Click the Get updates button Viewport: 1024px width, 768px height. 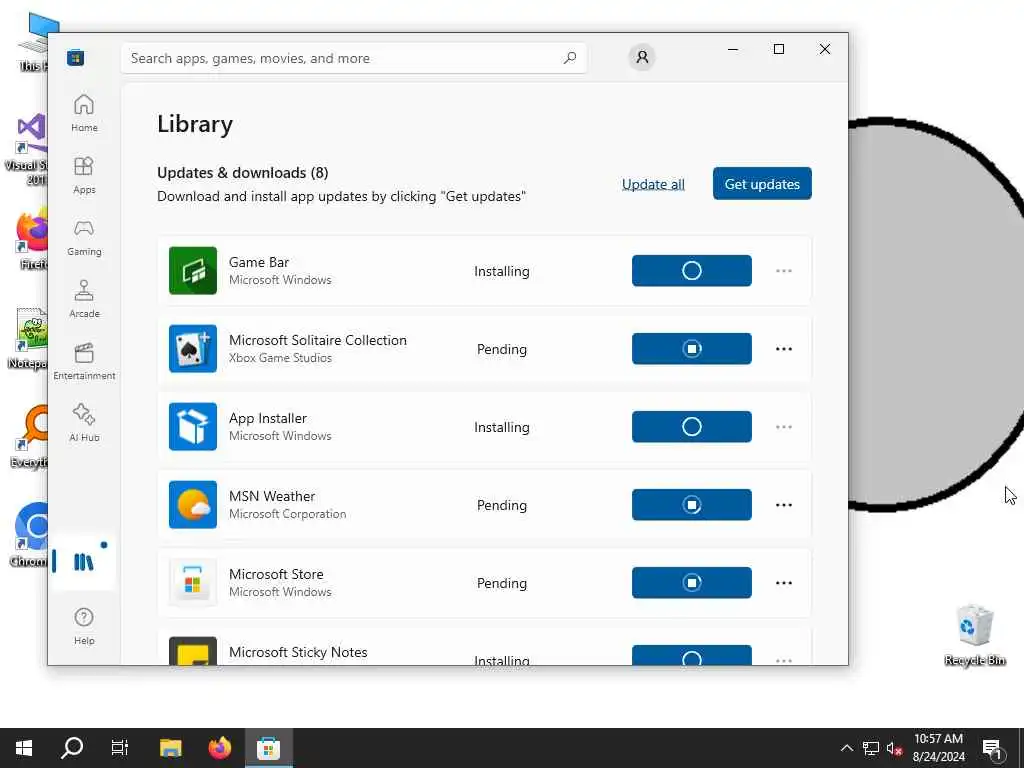pyautogui.click(x=762, y=184)
